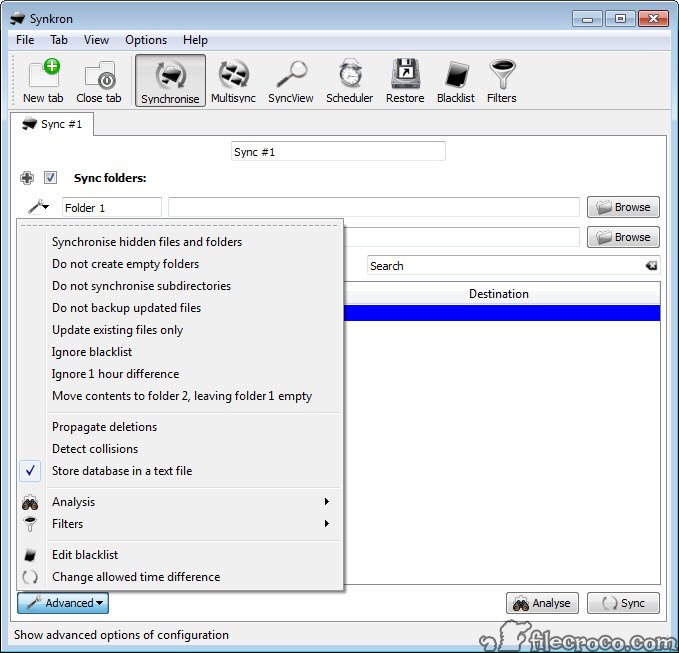The height and width of the screenshot is (653, 679).
Task: Toggle the Ignore blacklist option
Action: (x=180, y=352)
